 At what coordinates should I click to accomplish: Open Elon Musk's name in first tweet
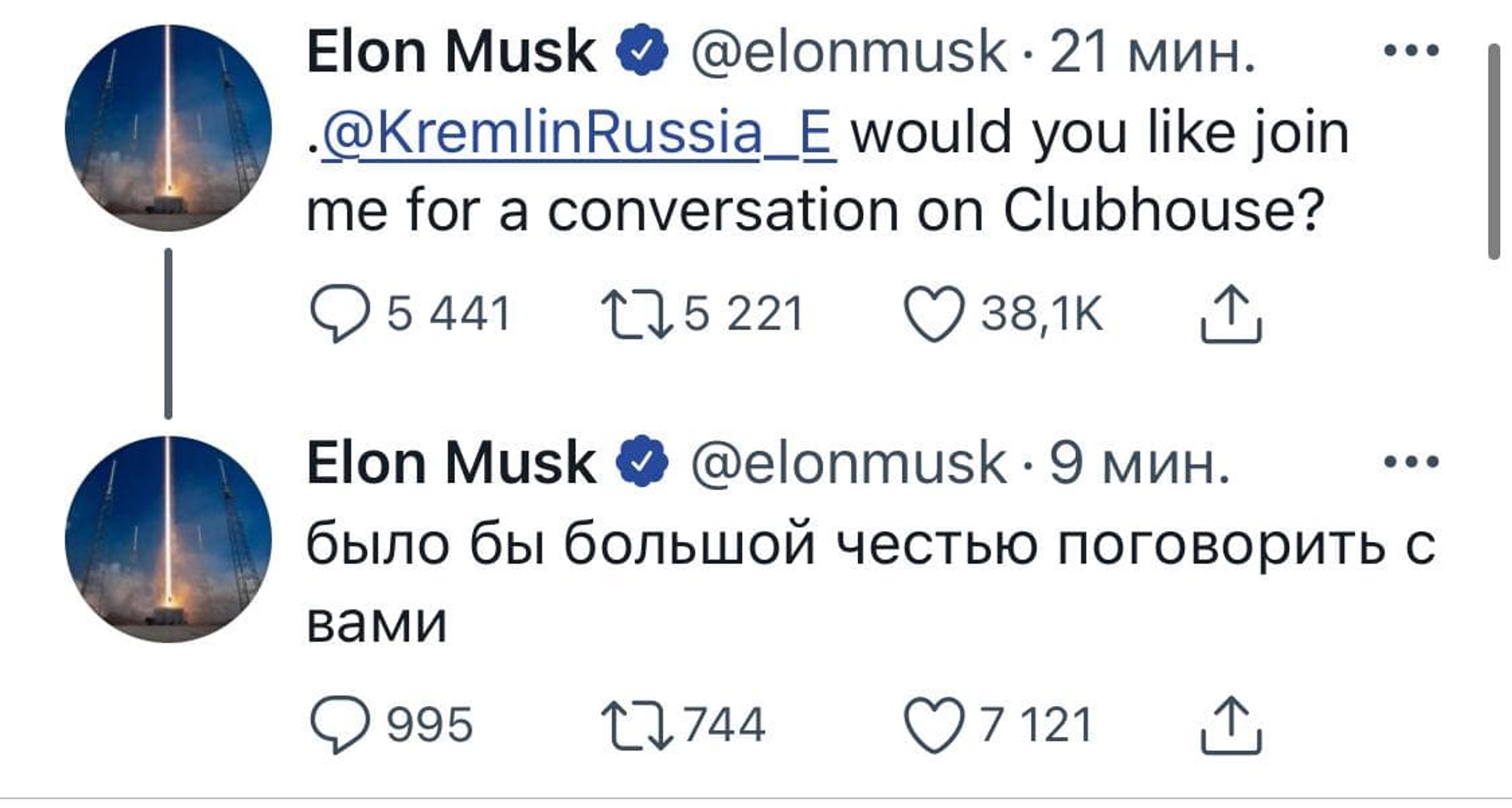451,53
